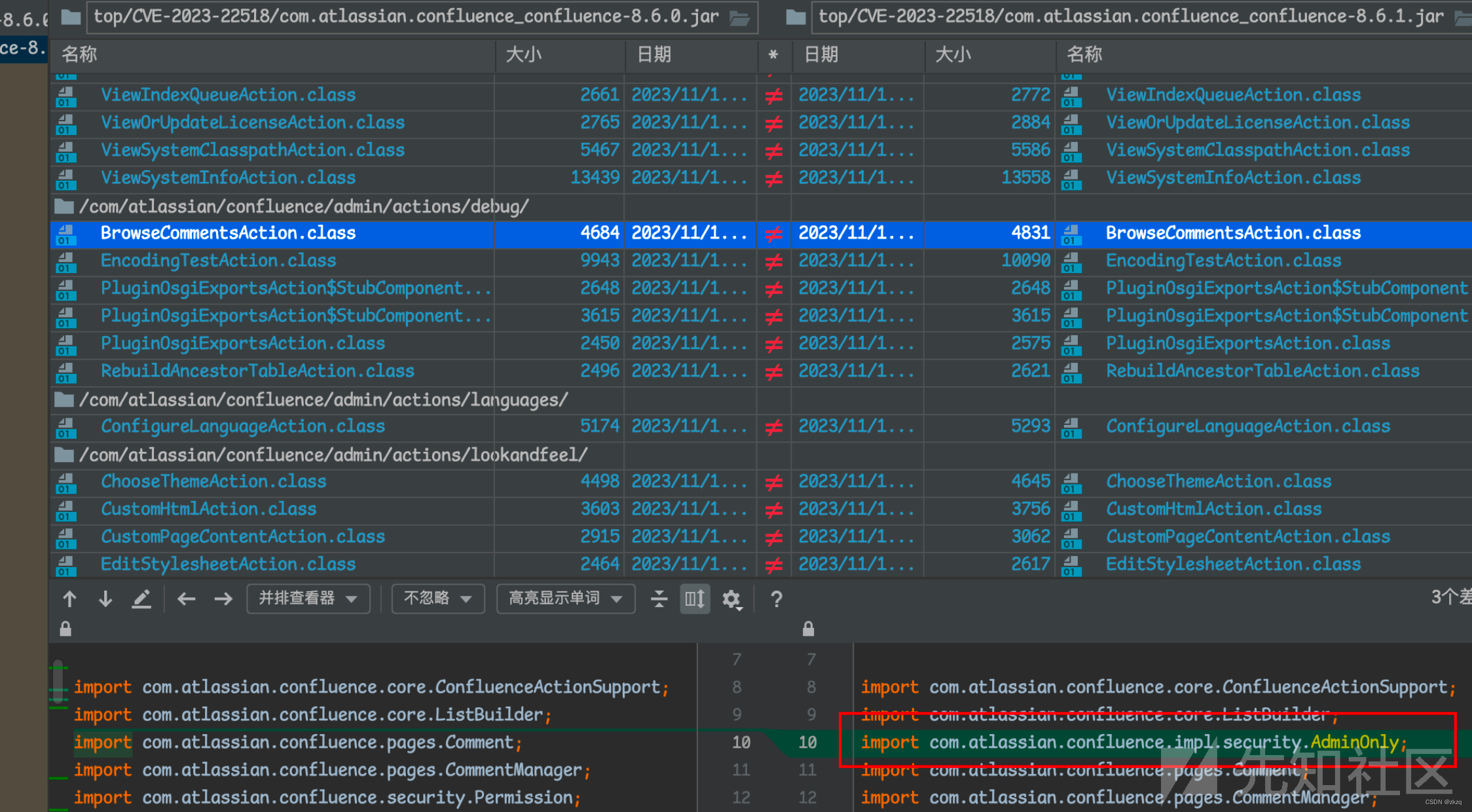Screen dimensions: 1472x812
Task: Open the 不忽略 whitespace dropdown
Action: (x=437, y=599)
